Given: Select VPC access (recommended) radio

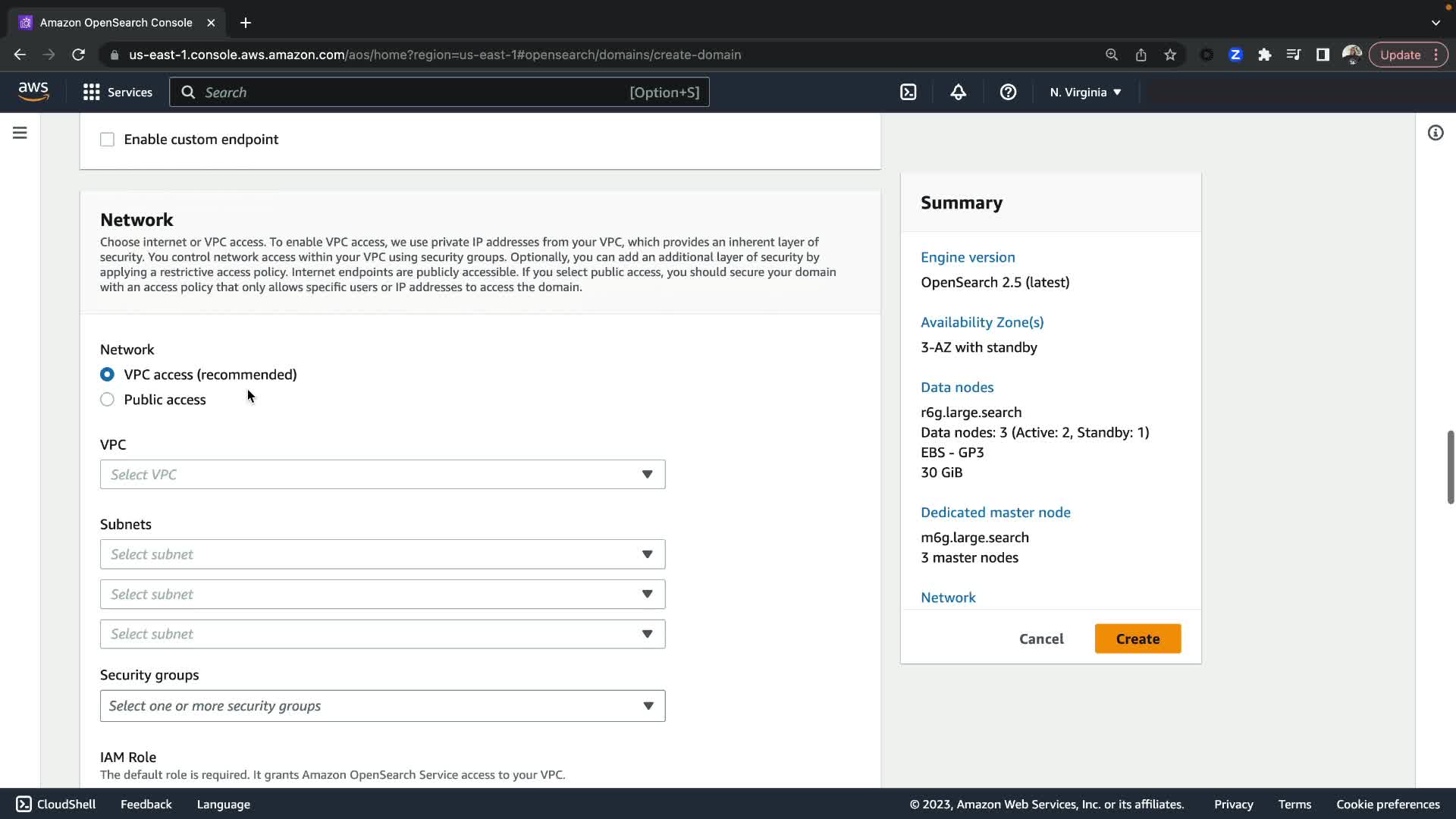Looking at the screenshot, I should tap(107, 375).
